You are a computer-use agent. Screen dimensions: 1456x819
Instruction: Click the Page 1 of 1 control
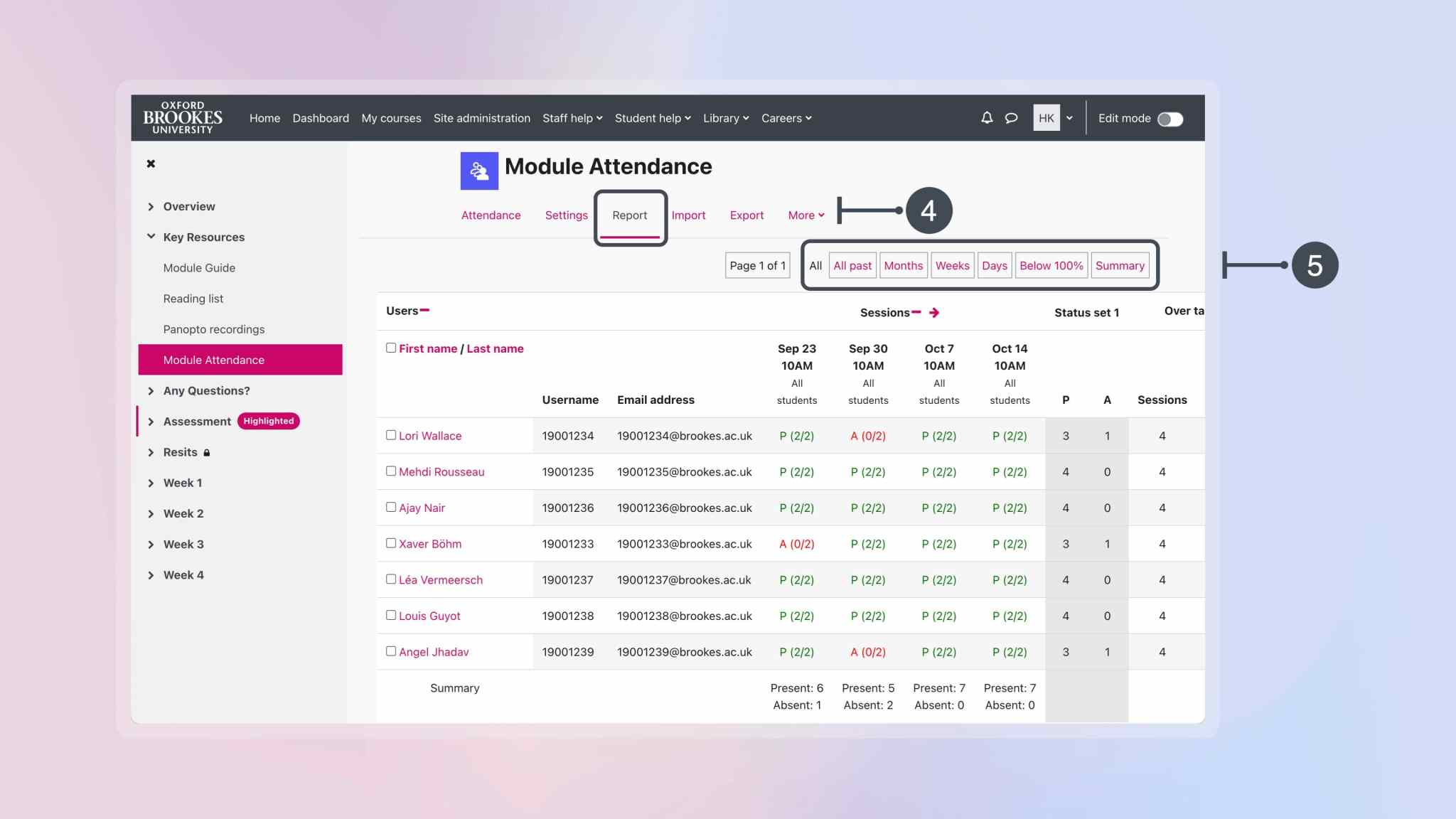tap(756, 265)
